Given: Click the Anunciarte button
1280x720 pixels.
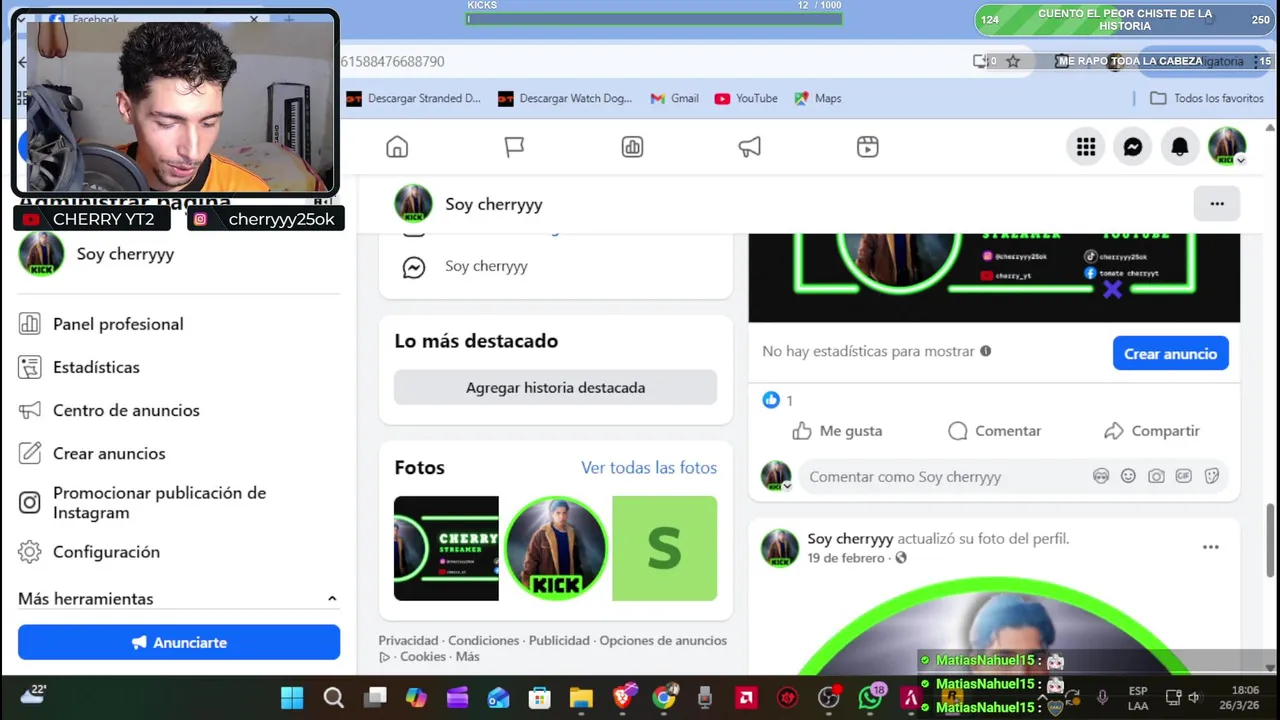Looking at the screenshot, I should (x=179, y=642).
